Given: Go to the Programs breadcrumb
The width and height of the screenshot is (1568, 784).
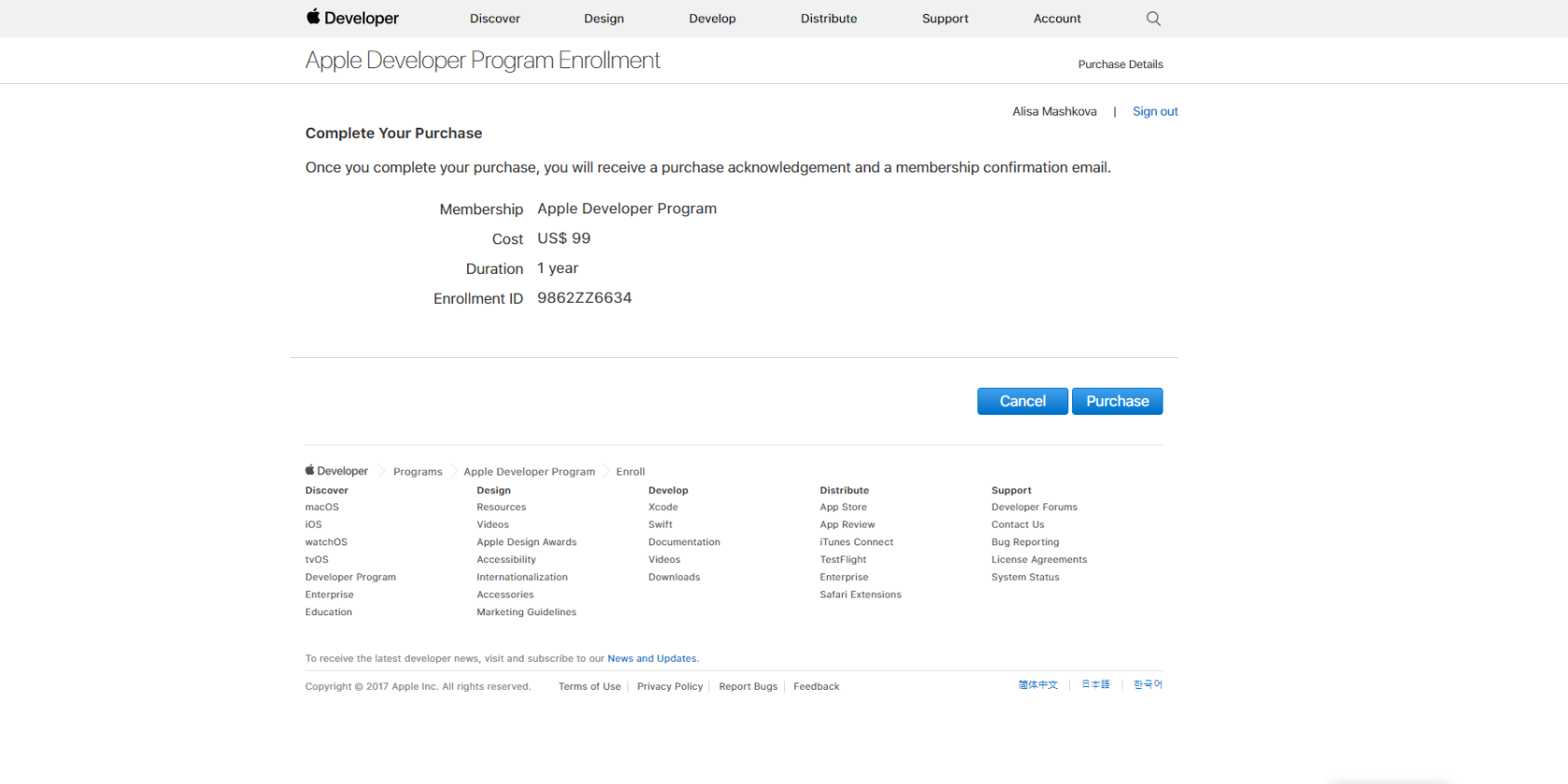Looking at the screenshot, I should point(418,472).
